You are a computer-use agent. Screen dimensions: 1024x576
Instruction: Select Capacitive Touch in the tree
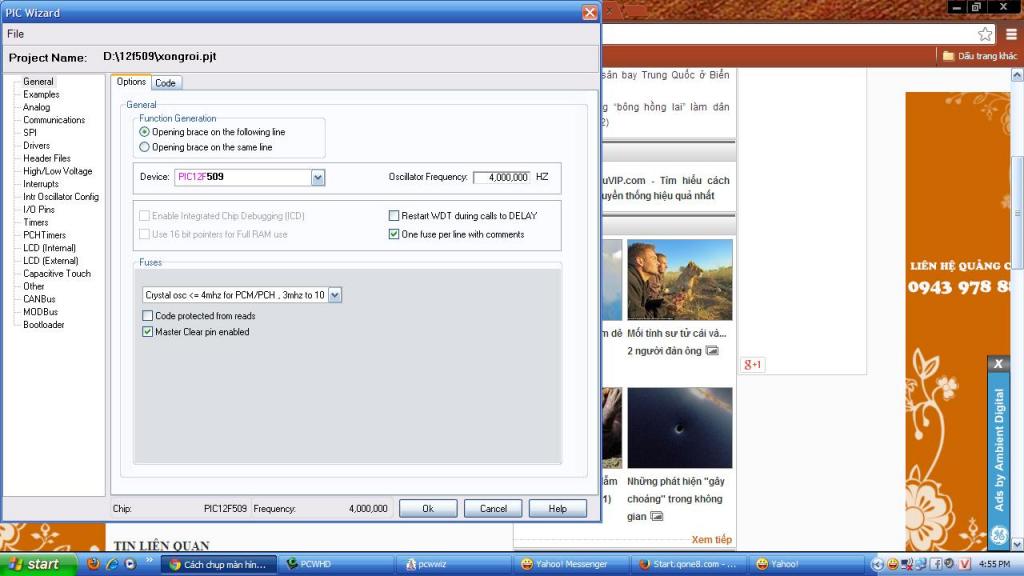point(57,274)
